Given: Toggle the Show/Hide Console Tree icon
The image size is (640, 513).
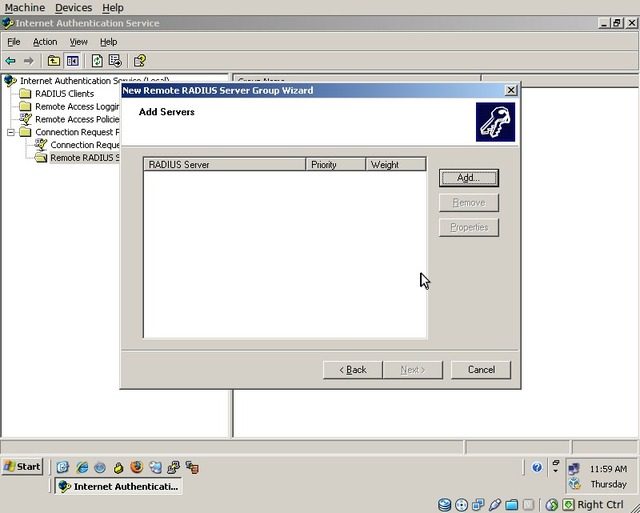Looking at the screenshot, I should pyautogui.click(x=72, y=61).
